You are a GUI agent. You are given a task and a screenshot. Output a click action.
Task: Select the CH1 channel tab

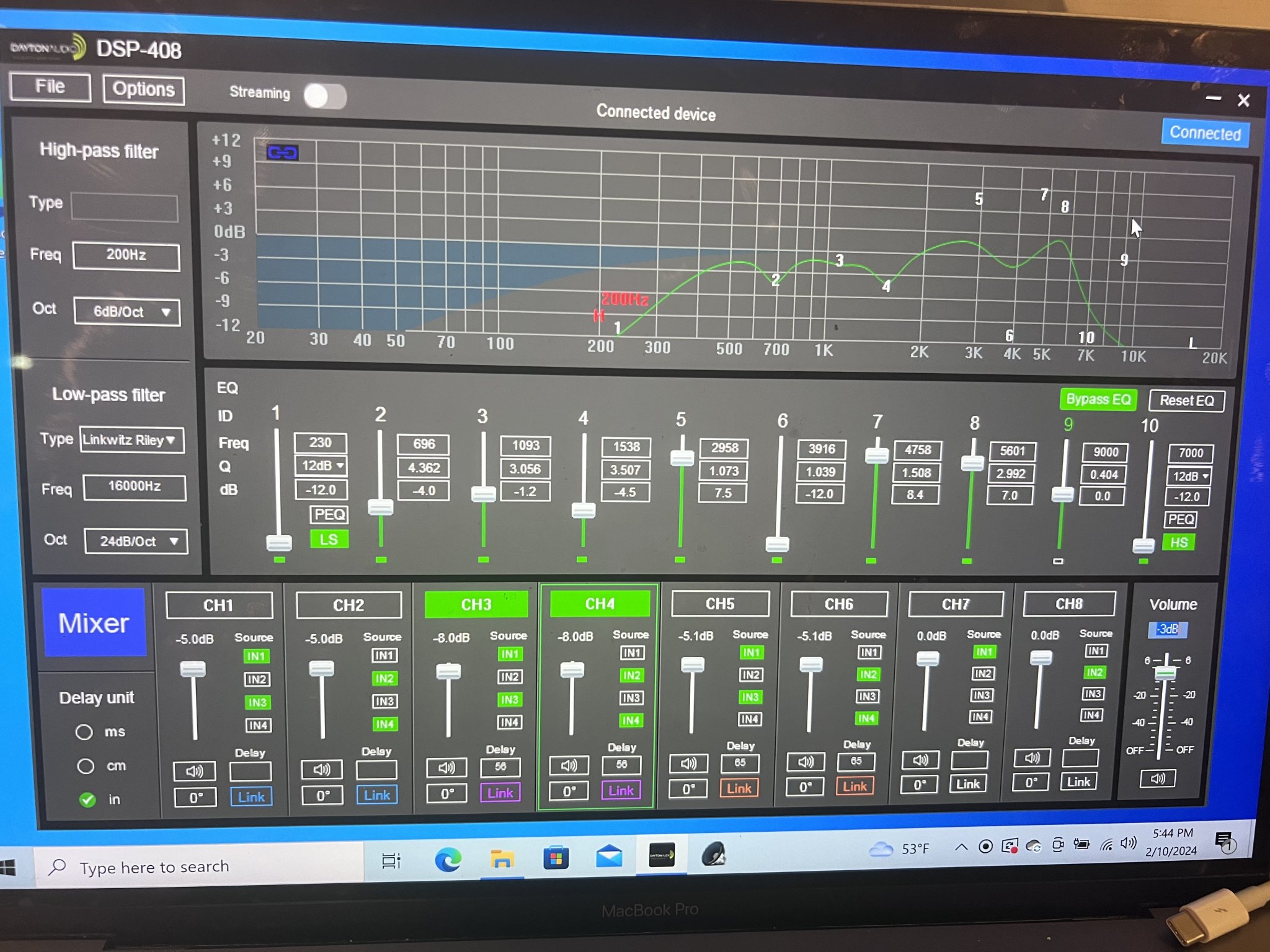point(219,605)
